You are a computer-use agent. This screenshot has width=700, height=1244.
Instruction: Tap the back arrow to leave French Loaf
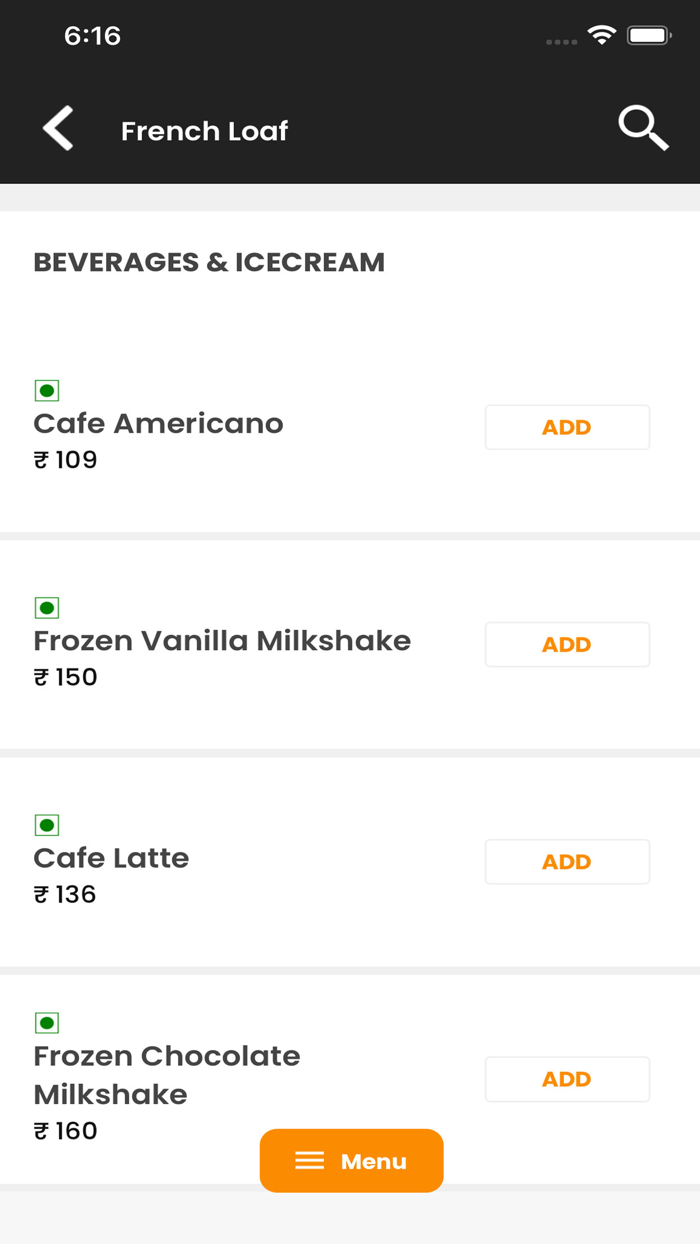click(x=57, y=129)
